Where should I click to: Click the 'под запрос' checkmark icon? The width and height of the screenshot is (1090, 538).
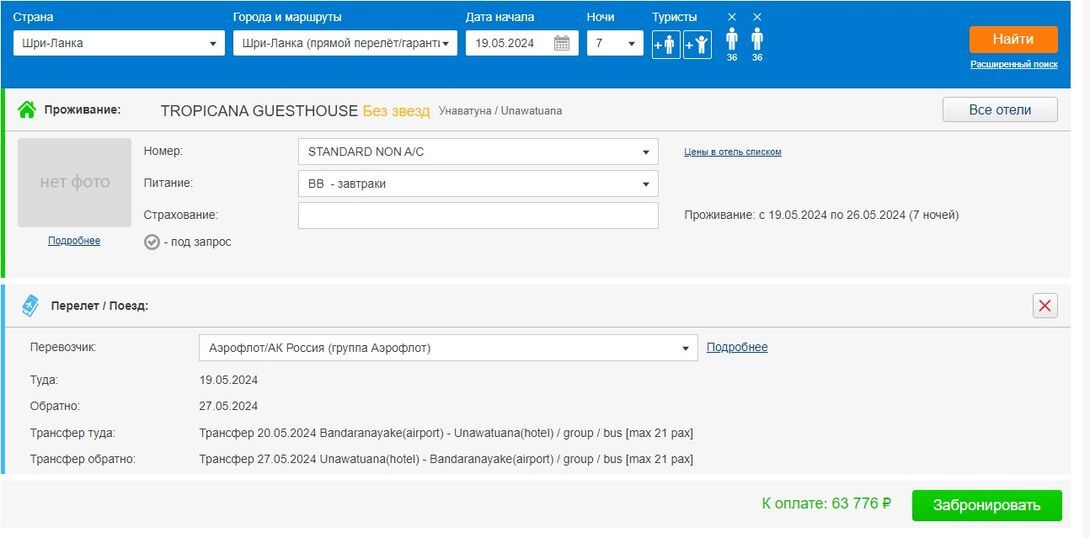pos(152,242)
